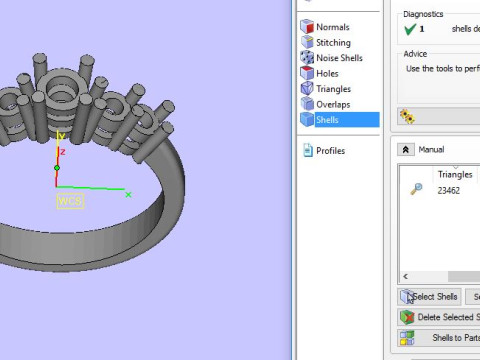Click the Delete Selected button

pyautogui.click(x=439, y=317)
